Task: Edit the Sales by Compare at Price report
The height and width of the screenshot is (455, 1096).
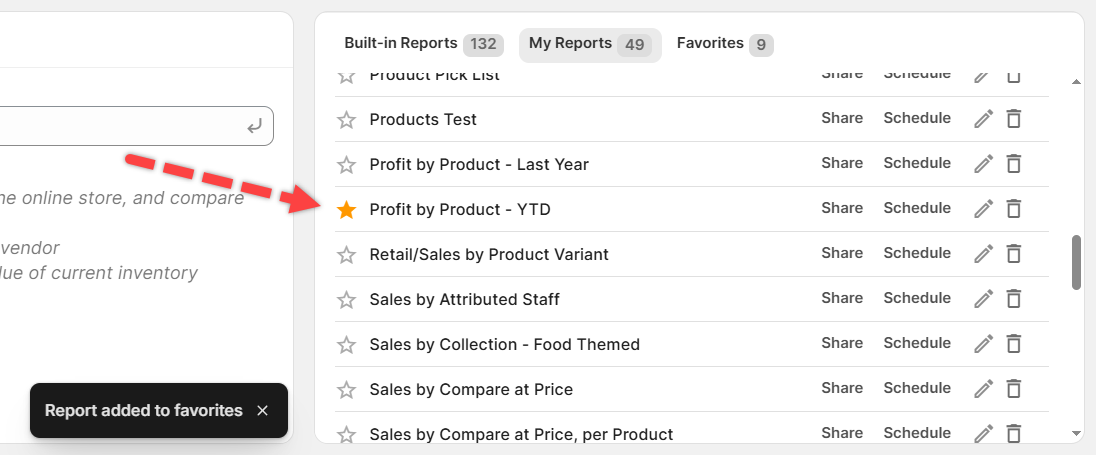Action: [x=984, y=389]
